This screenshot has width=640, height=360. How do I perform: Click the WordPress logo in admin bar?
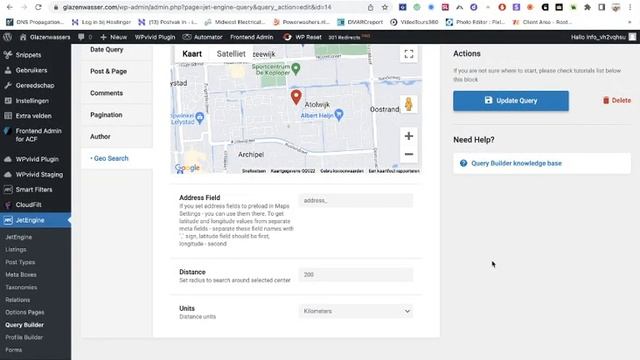click(7, 37)
